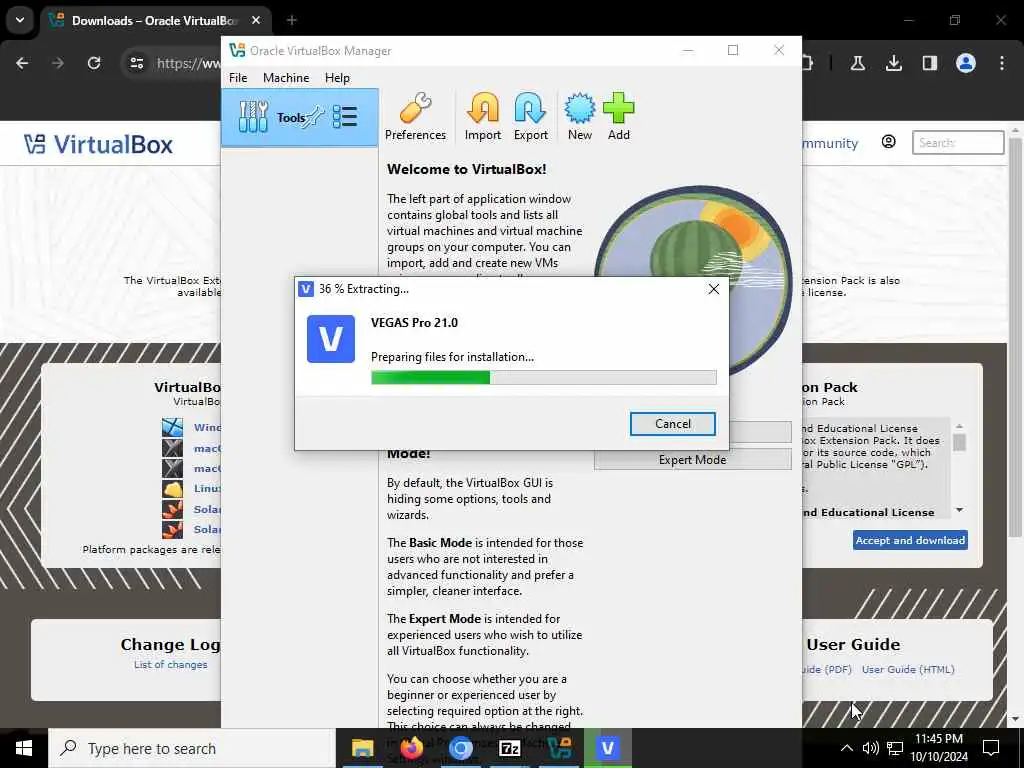Click Accept and download in browser

pyautogui.click(x=910, y=540)
